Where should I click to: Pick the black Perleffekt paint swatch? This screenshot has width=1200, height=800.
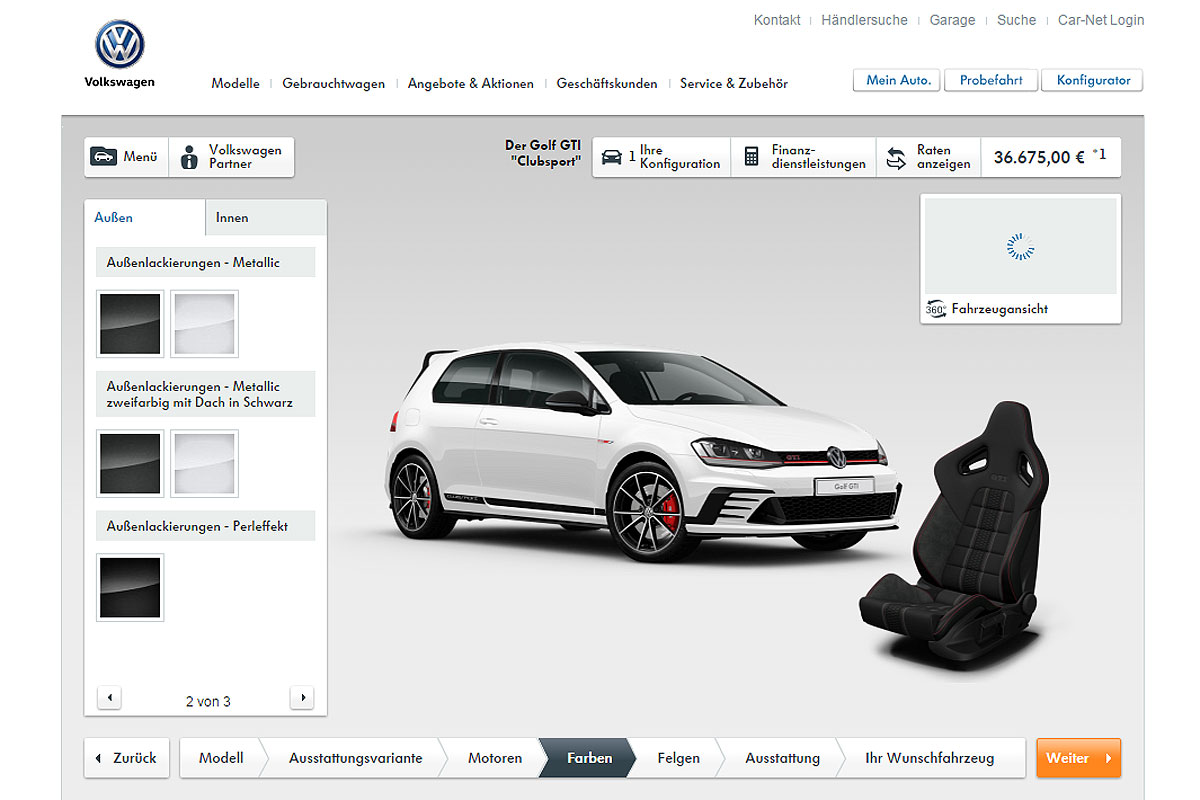point(130,587)
